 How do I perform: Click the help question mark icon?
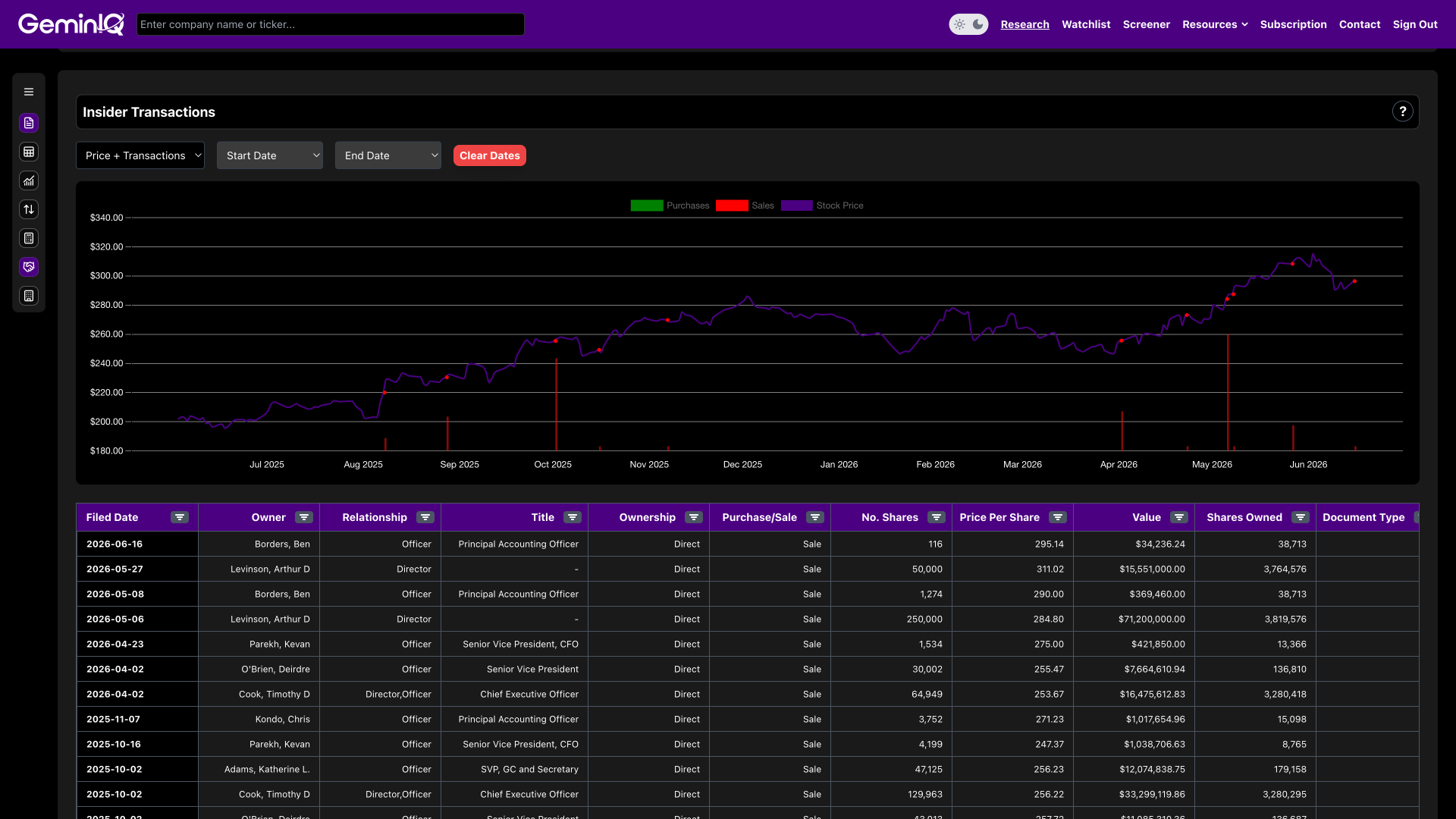click(x=1402, y=111)
